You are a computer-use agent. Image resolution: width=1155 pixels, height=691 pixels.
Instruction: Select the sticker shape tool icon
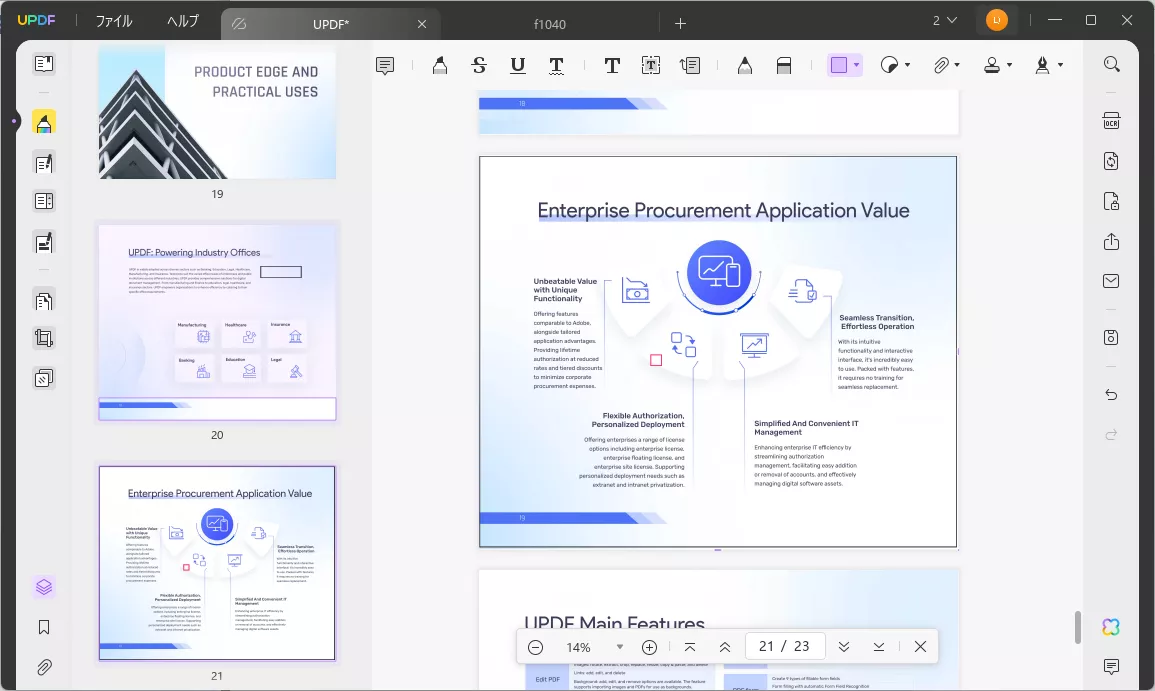890,65
